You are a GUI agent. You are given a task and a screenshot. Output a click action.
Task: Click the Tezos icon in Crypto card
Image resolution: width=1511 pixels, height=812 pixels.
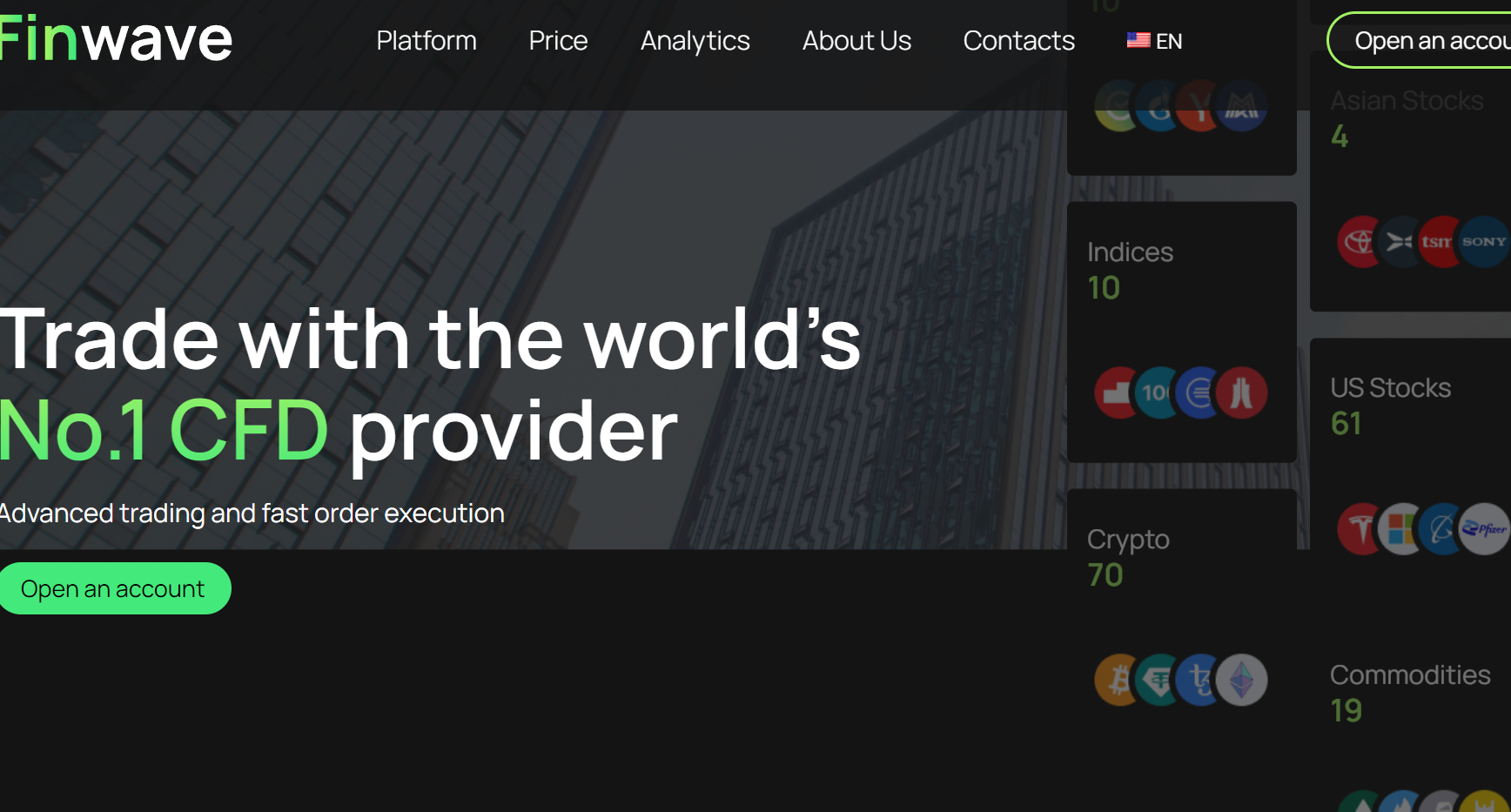[1199, 680]
